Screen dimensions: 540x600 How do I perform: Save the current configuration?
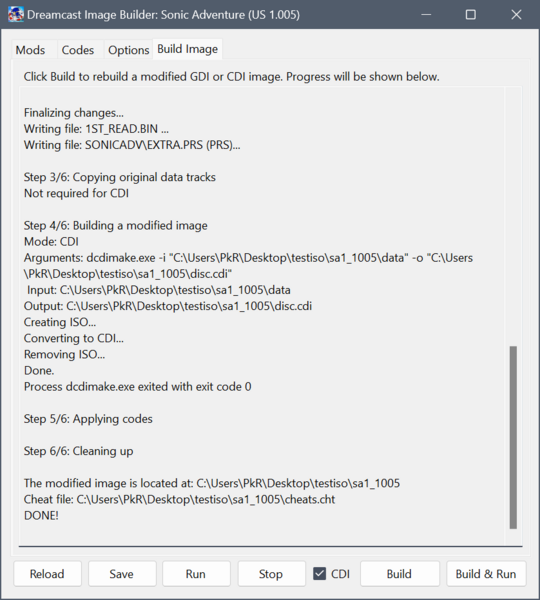[121, 574]
